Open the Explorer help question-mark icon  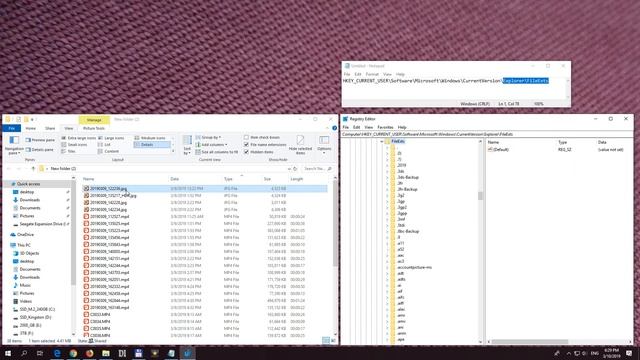(334, 128)
